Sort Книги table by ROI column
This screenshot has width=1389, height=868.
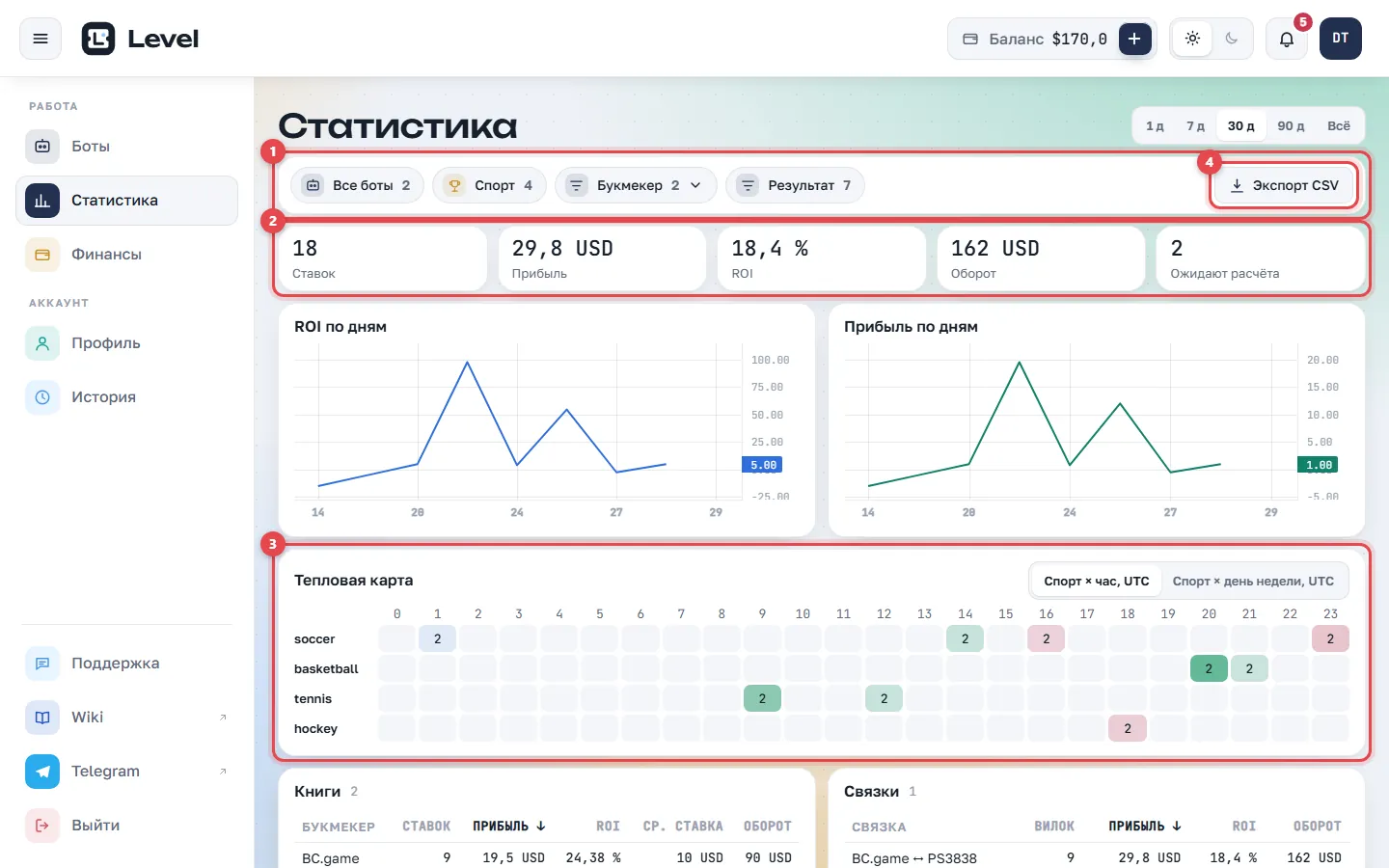tap(608, 827)
